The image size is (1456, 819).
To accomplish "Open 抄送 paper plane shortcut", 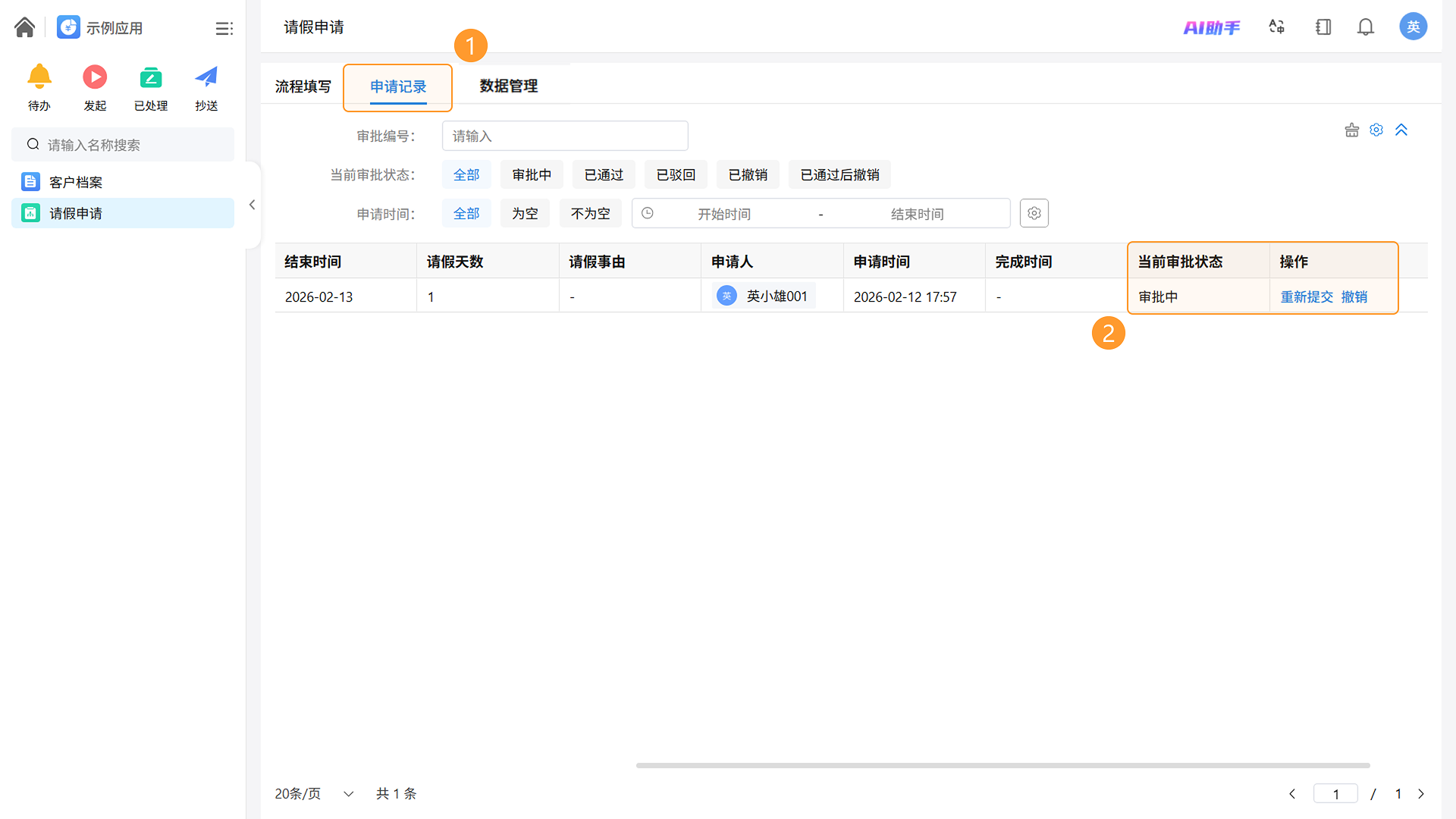I will pyautogui.click(x=206, y=77).
